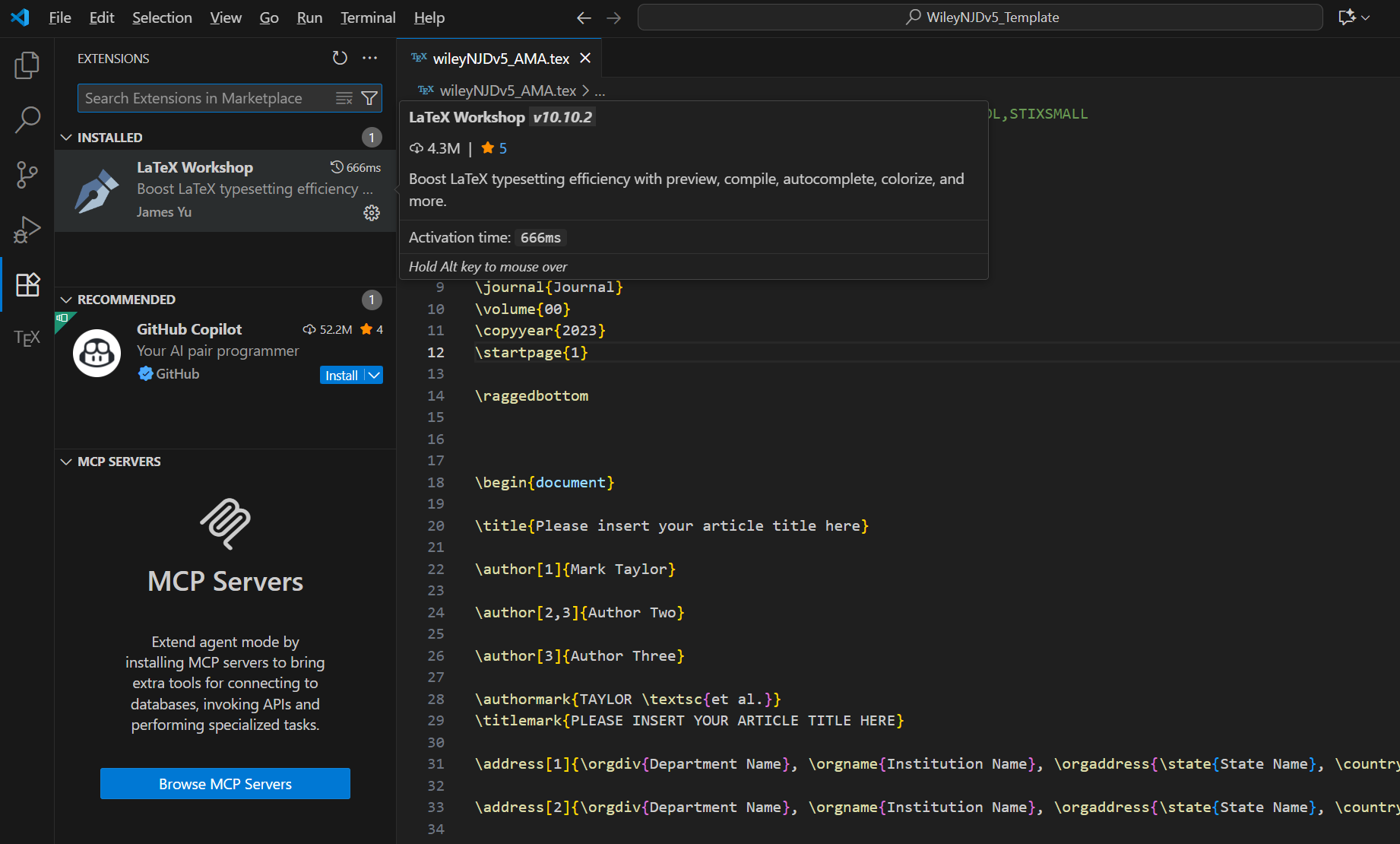Open the Install button dropdown arrow
This screenshot has height=844, width=1400.
point(374,376)
